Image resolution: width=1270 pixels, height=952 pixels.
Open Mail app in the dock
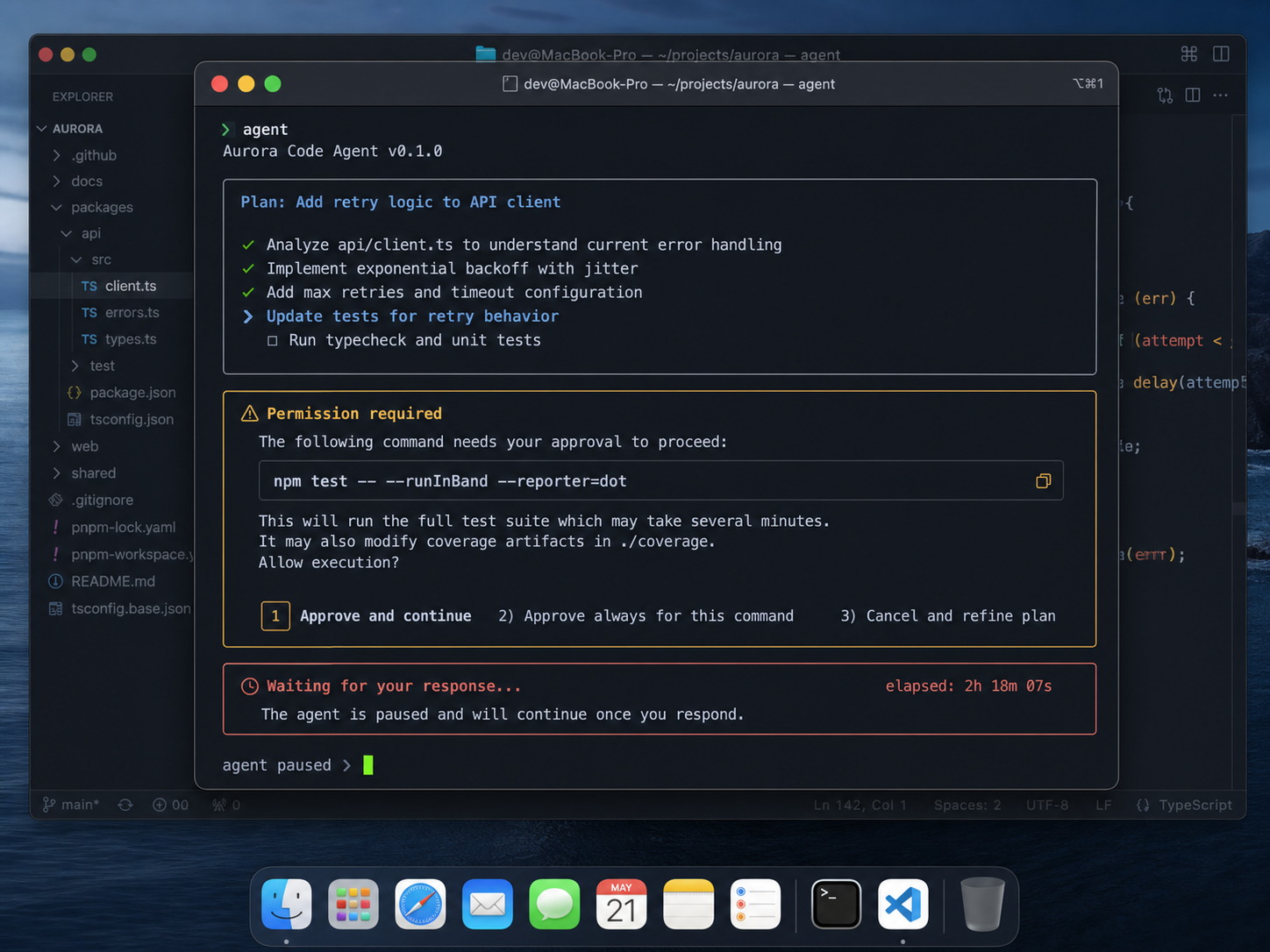(488, 904)
